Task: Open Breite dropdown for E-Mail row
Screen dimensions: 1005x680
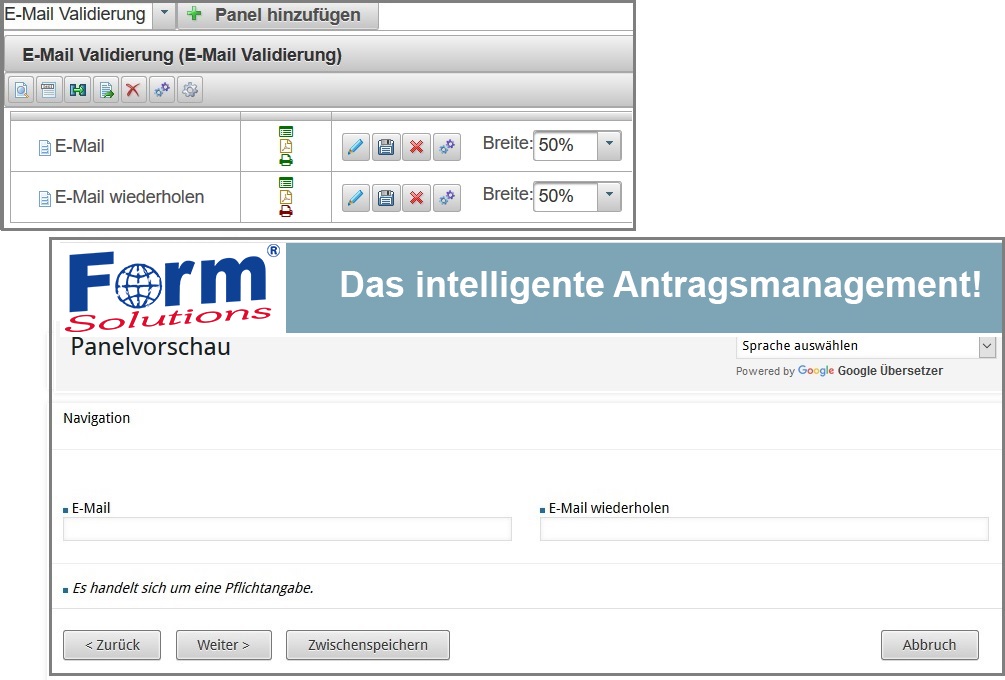Action: pos(609,146)
